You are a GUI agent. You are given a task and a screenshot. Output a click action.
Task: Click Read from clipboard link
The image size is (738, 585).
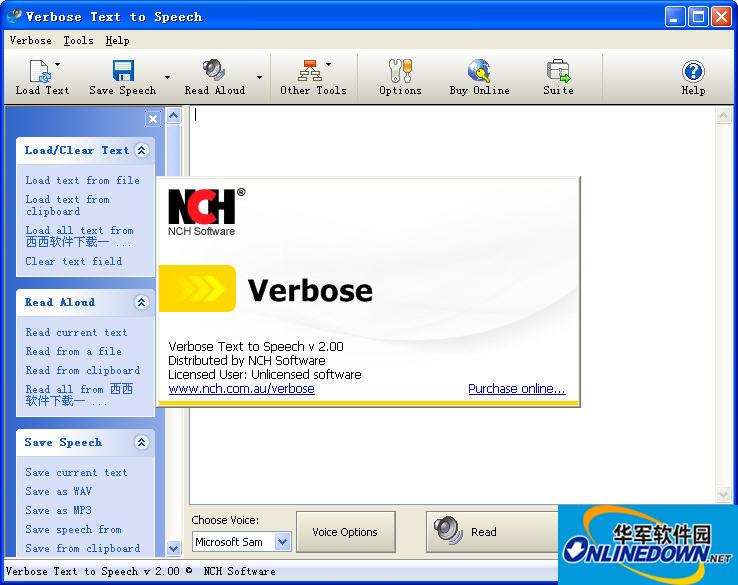point(82,370)
